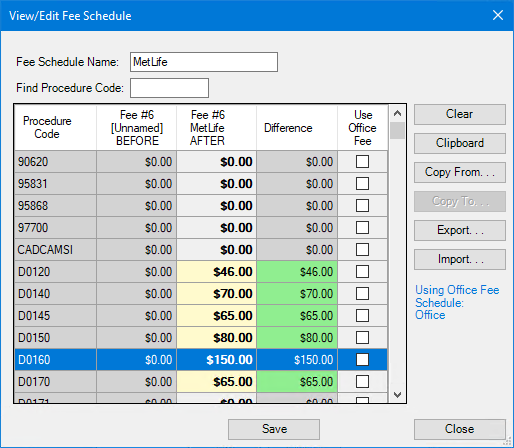The width and height of the screenshot is (514, 448).
Task: Select procedure code CADCAMSI
Action: pyautogui.click(x=55, y=250)
